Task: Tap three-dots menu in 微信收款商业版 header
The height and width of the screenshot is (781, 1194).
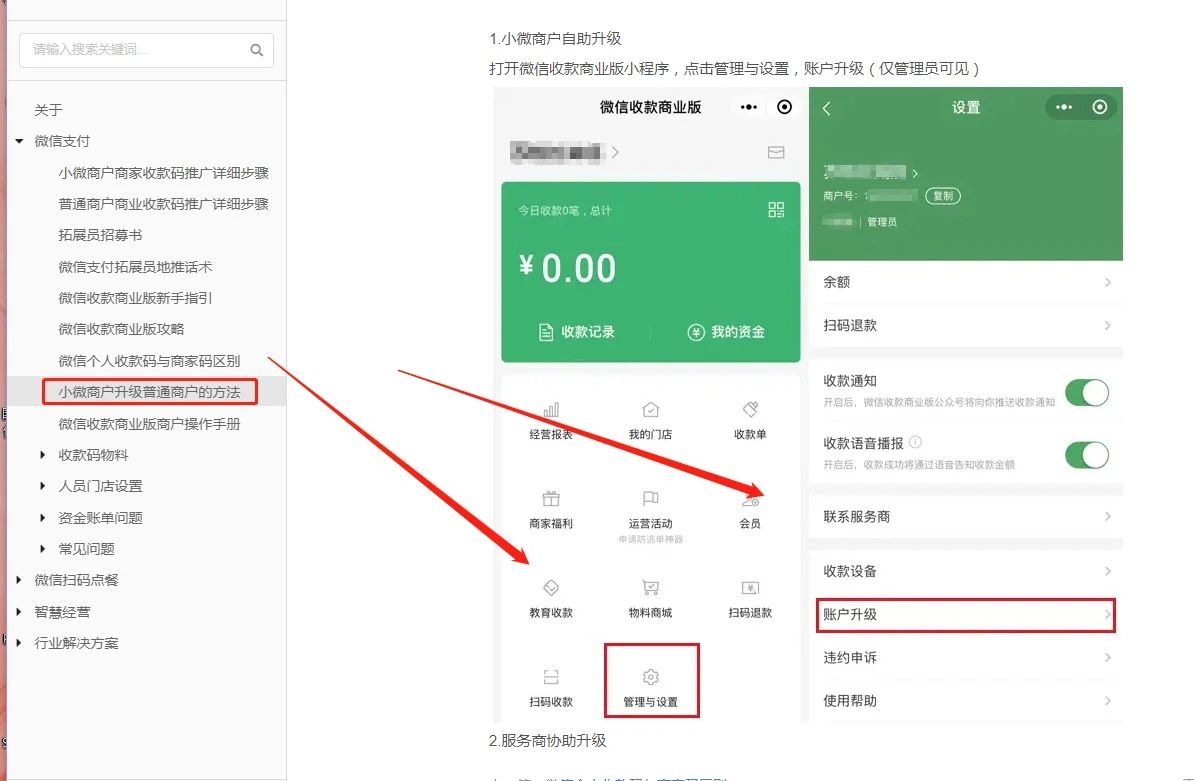Action: pyautogui.click(x=749, y=107)
